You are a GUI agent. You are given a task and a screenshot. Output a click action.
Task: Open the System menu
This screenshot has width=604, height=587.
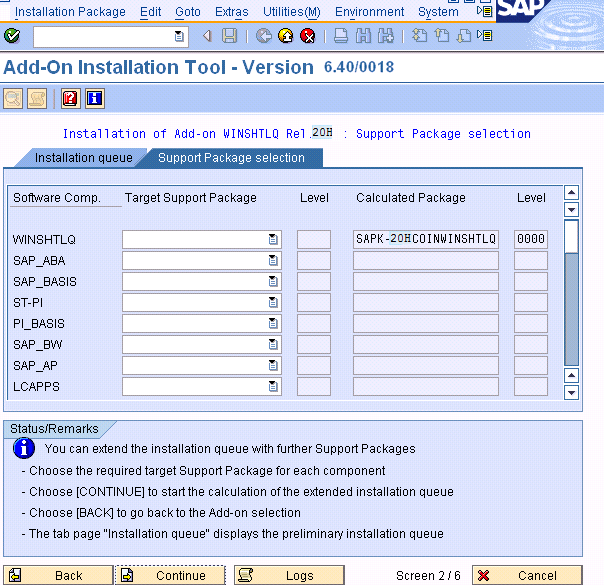pos(438,12)
